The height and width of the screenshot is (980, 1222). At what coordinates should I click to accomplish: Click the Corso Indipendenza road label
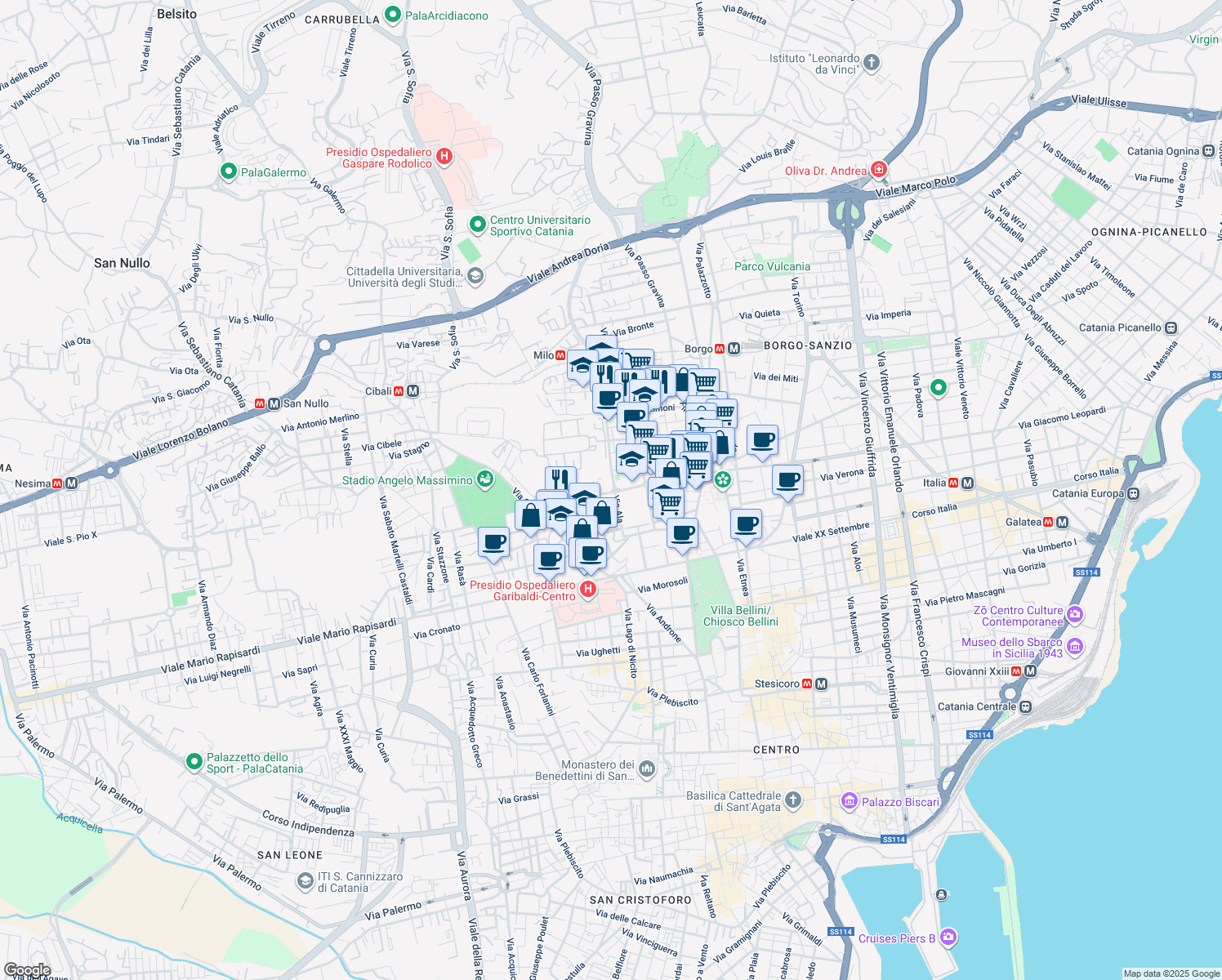point(308,823)
